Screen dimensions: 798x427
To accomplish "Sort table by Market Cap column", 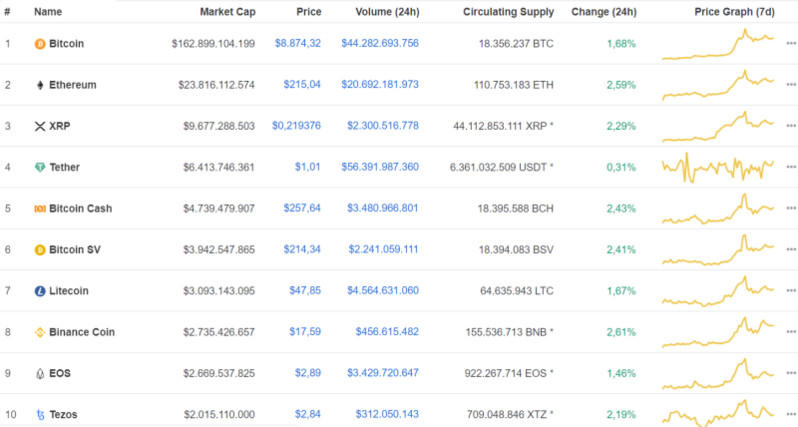I will coord(227,12).
